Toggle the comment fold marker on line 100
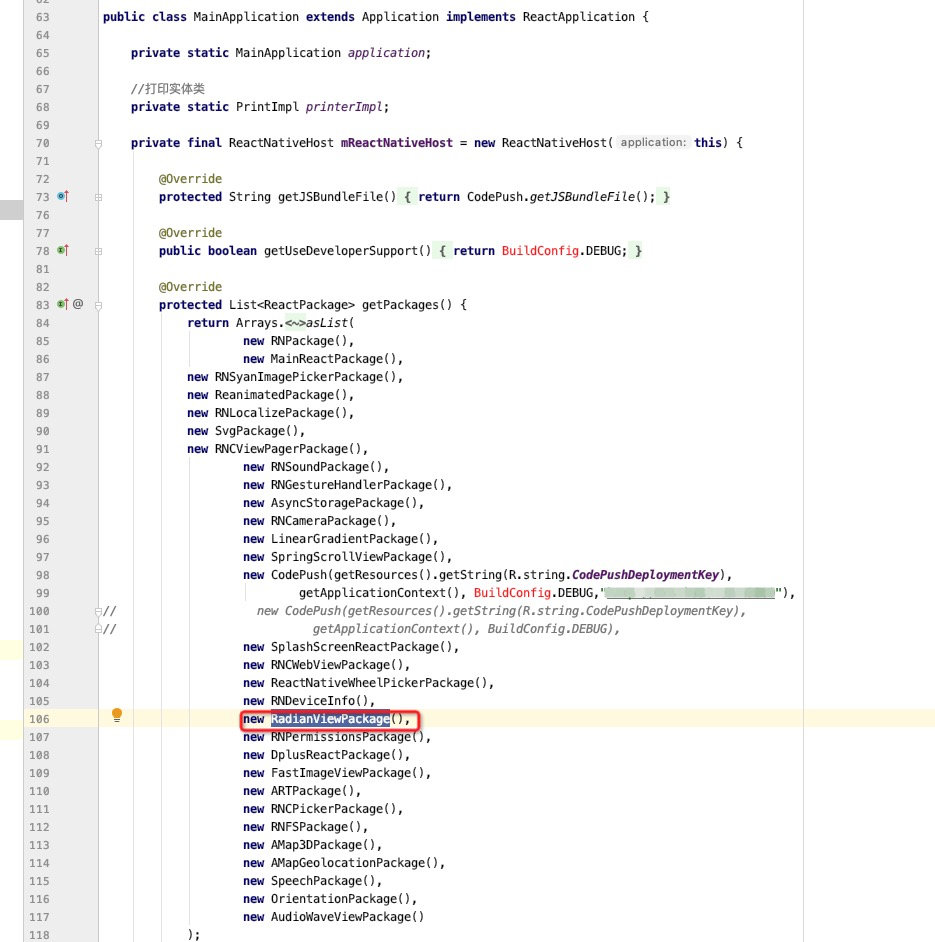Viewport: 935px width, 942px height. (98, 612)
